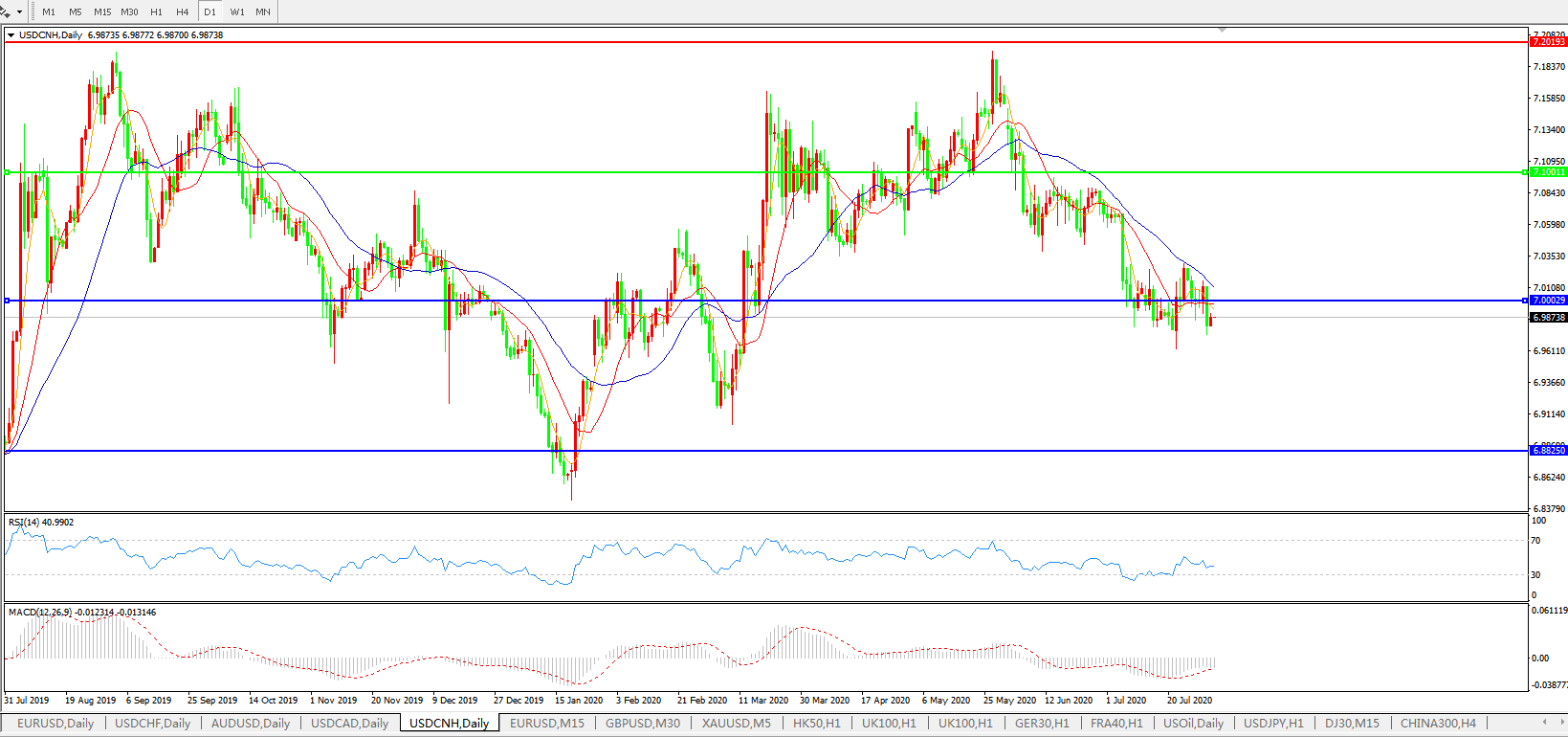This screenshot has height=737, width=1568.
Task: Select the blue 6.88250 support line label
Action: tap(1548, 450)
